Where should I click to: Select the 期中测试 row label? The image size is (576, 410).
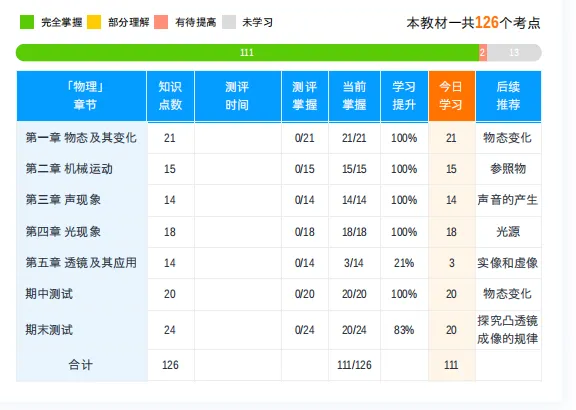pyautogui.click(x=49, y=294)
